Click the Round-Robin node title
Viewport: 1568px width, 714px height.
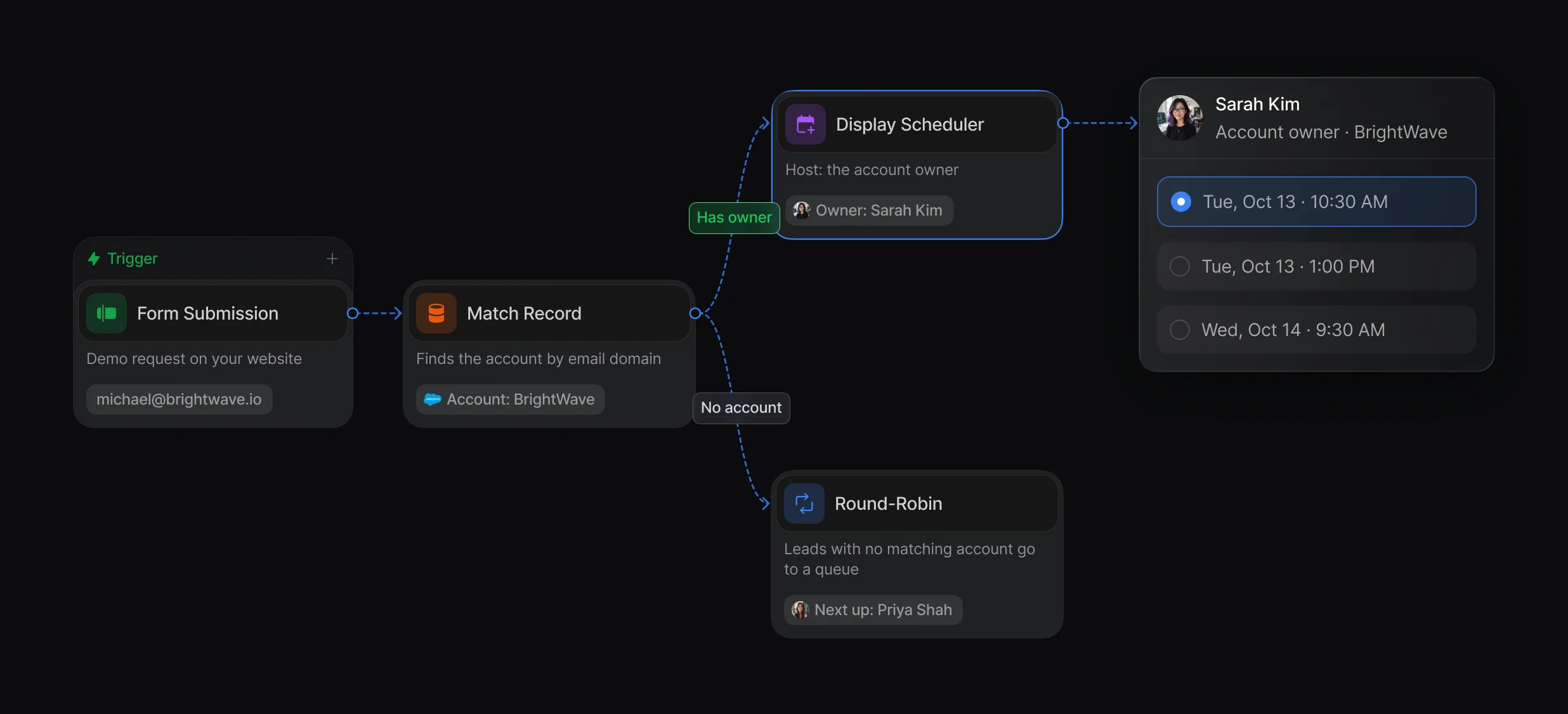click(888, 503)
